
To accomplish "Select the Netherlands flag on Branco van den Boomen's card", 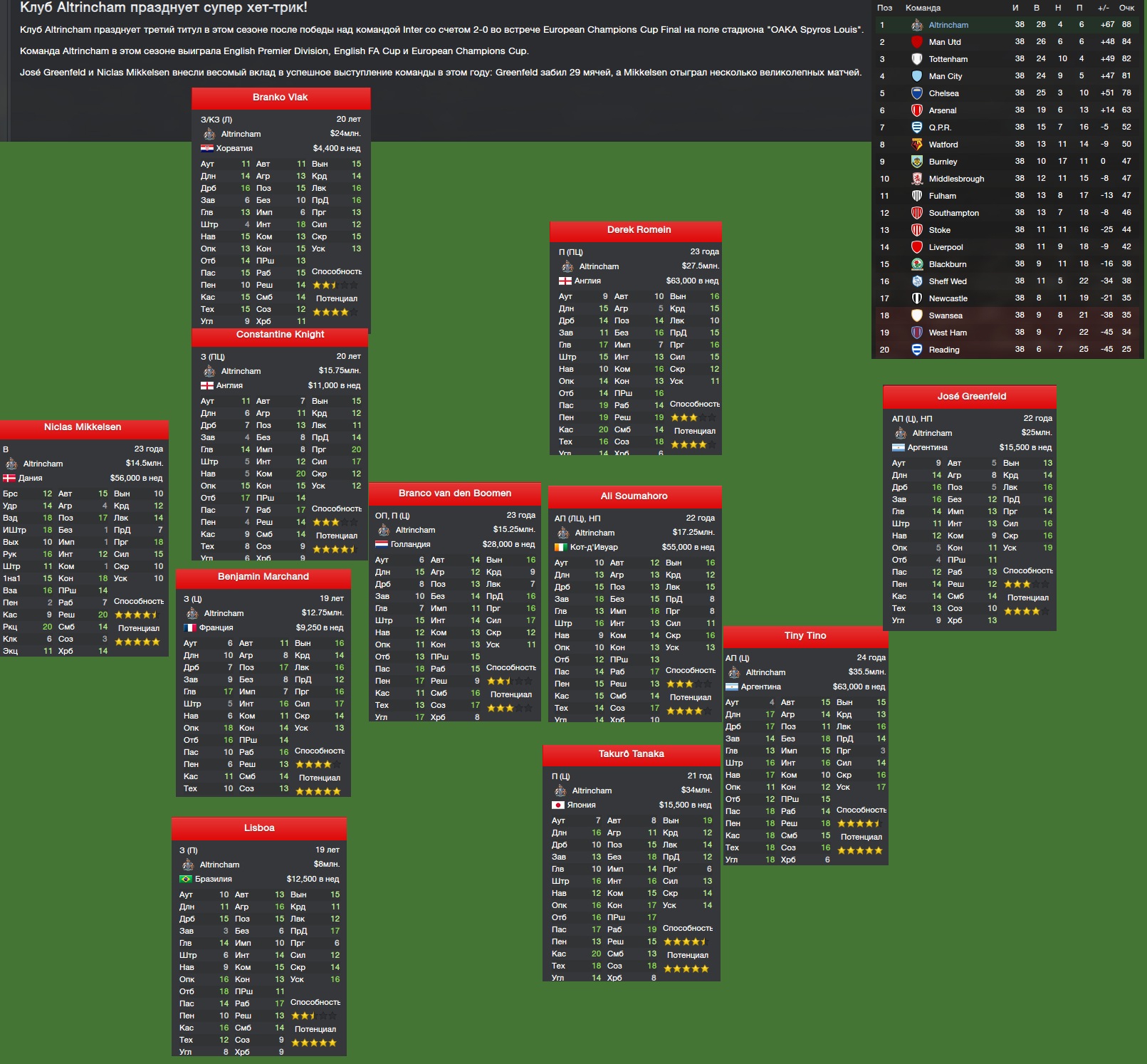I will click(382, 544).
